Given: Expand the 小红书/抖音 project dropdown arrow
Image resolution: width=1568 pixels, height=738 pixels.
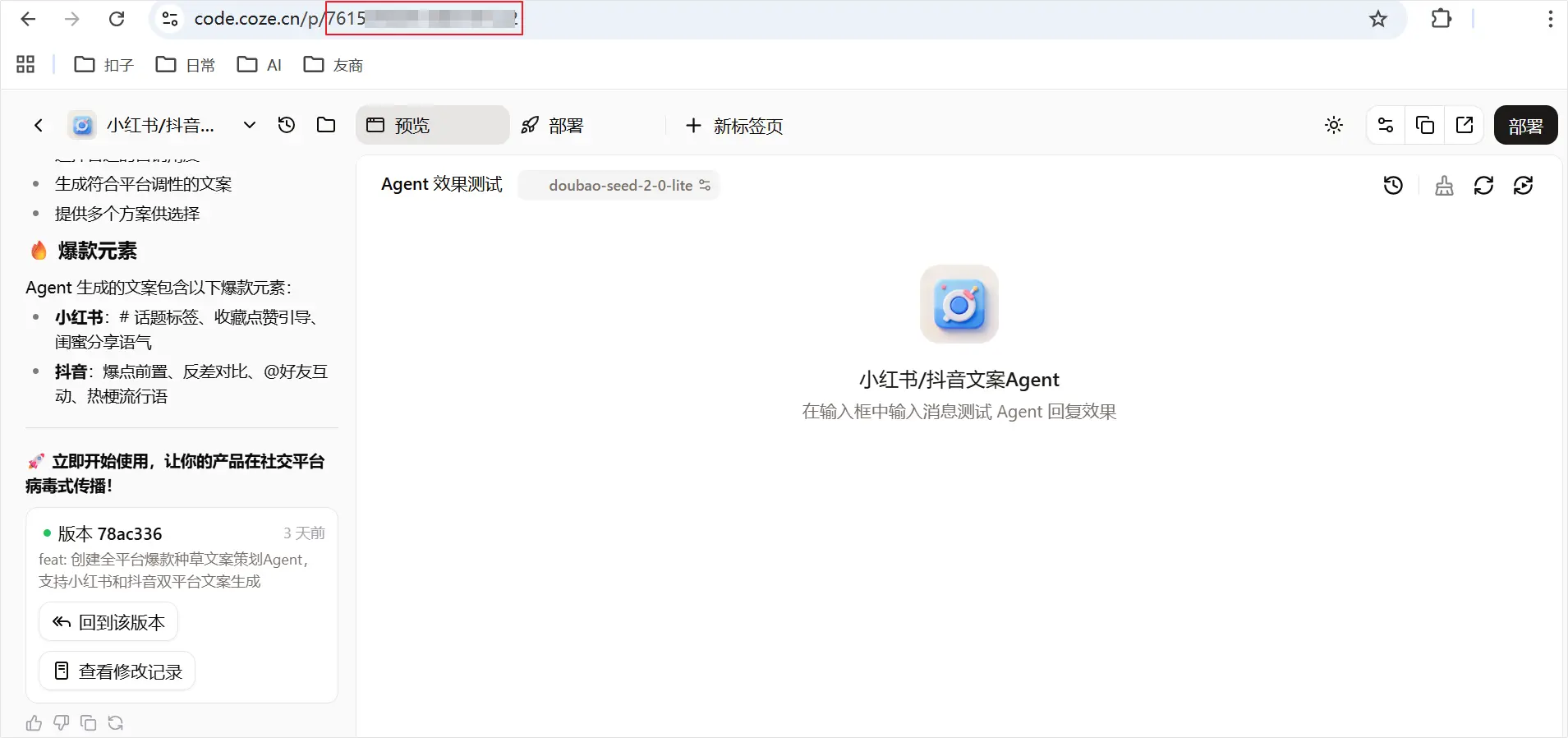Looking at the screenshot, I should coord(250,126).
